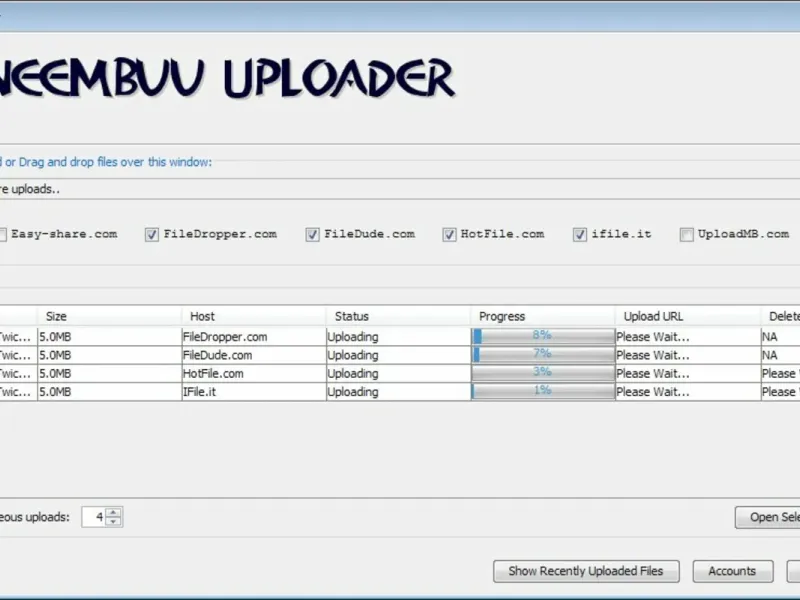
Task: Click Please Wait... upload URL in HotFile.com row
Action: click(x=688, y=373)
